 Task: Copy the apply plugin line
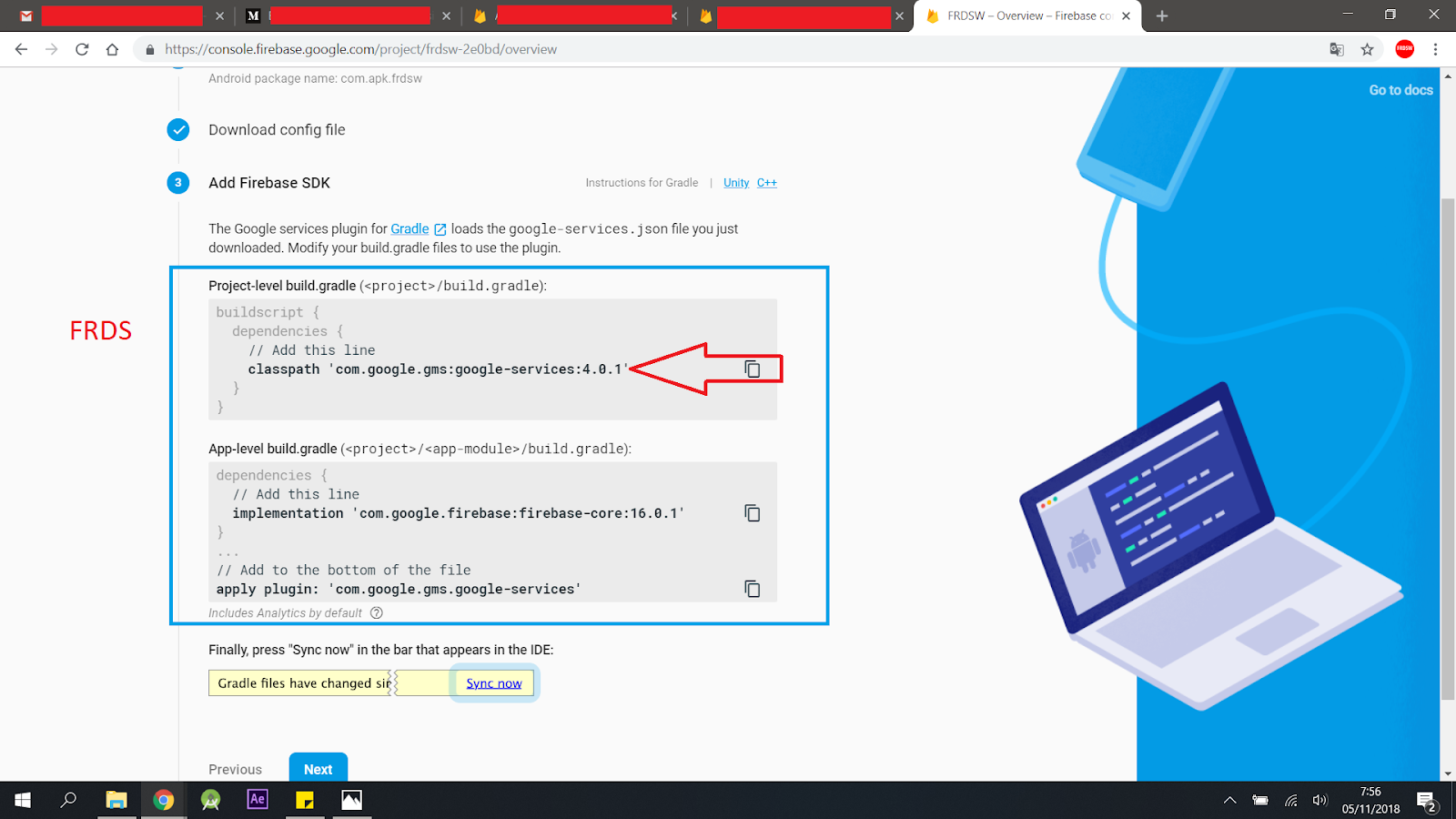[x=753, y=589]
